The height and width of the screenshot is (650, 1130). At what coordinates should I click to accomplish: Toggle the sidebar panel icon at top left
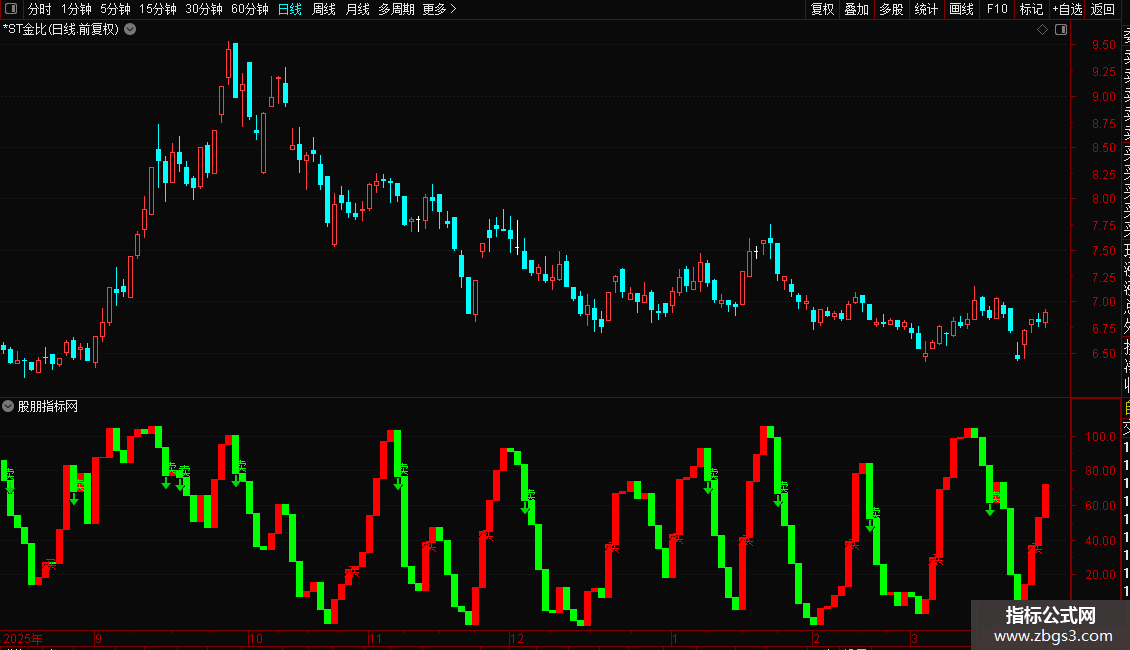click(11, 9)
